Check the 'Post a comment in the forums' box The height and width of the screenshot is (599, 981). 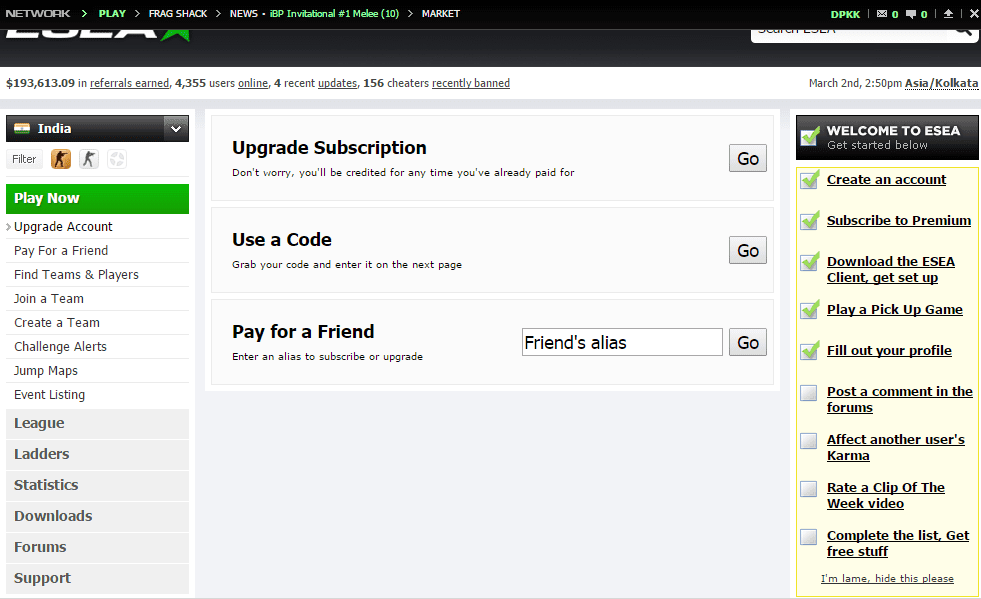point(809,393)
